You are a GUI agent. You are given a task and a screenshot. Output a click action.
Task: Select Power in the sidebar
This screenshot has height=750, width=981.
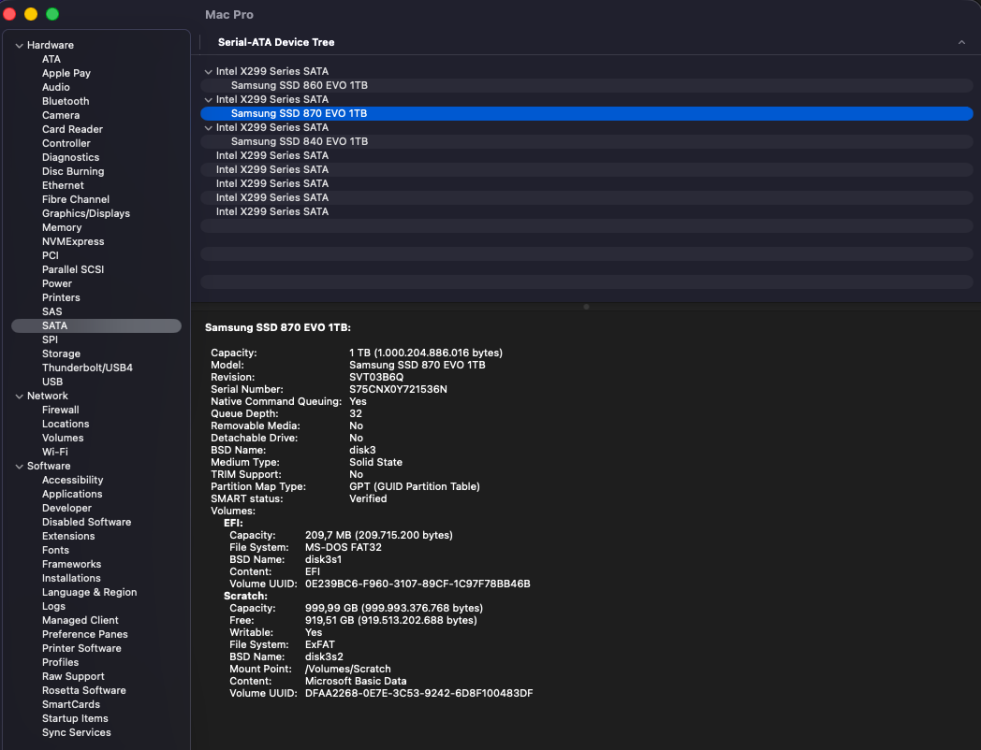[57, 283]
